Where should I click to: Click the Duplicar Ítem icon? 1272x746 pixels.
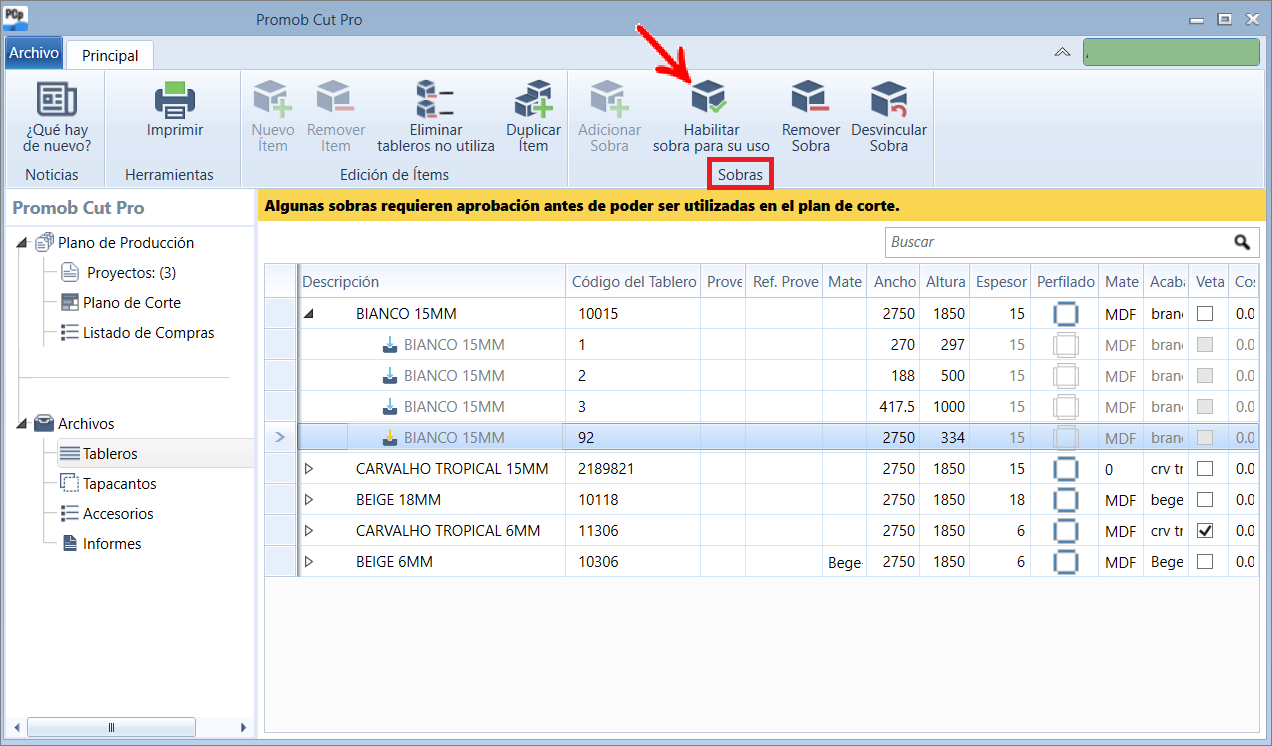[533, 99]
